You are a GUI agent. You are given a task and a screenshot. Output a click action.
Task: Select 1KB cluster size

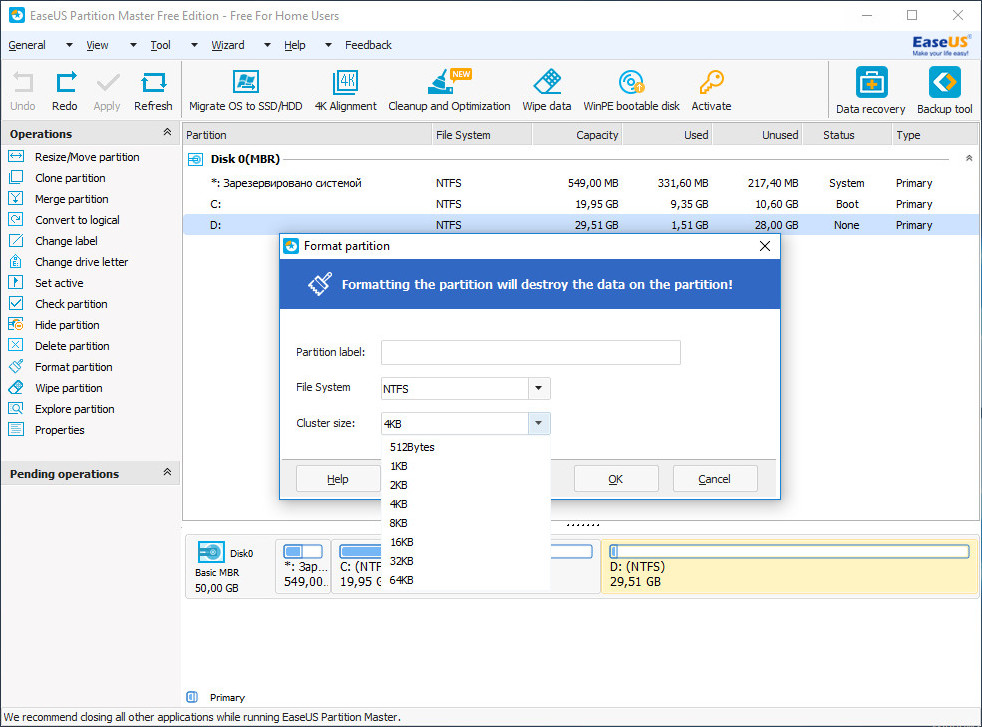[465, 467]
